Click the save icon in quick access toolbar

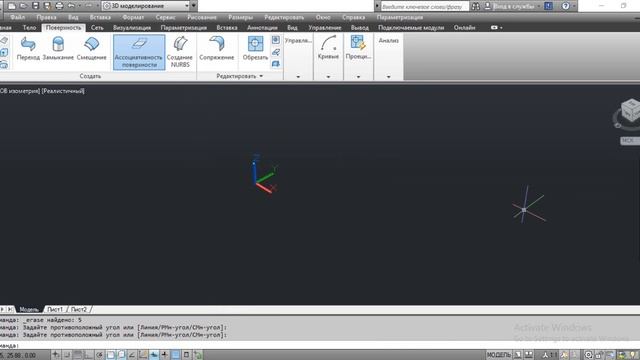36,6
